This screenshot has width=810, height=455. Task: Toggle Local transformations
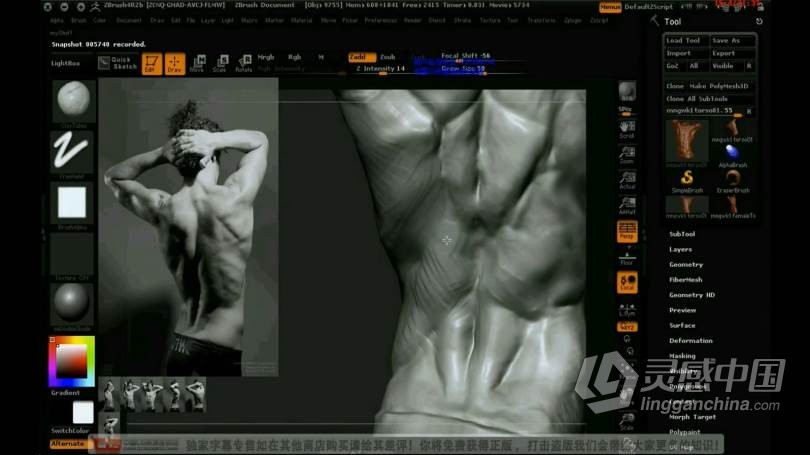[x=627, y=283]
